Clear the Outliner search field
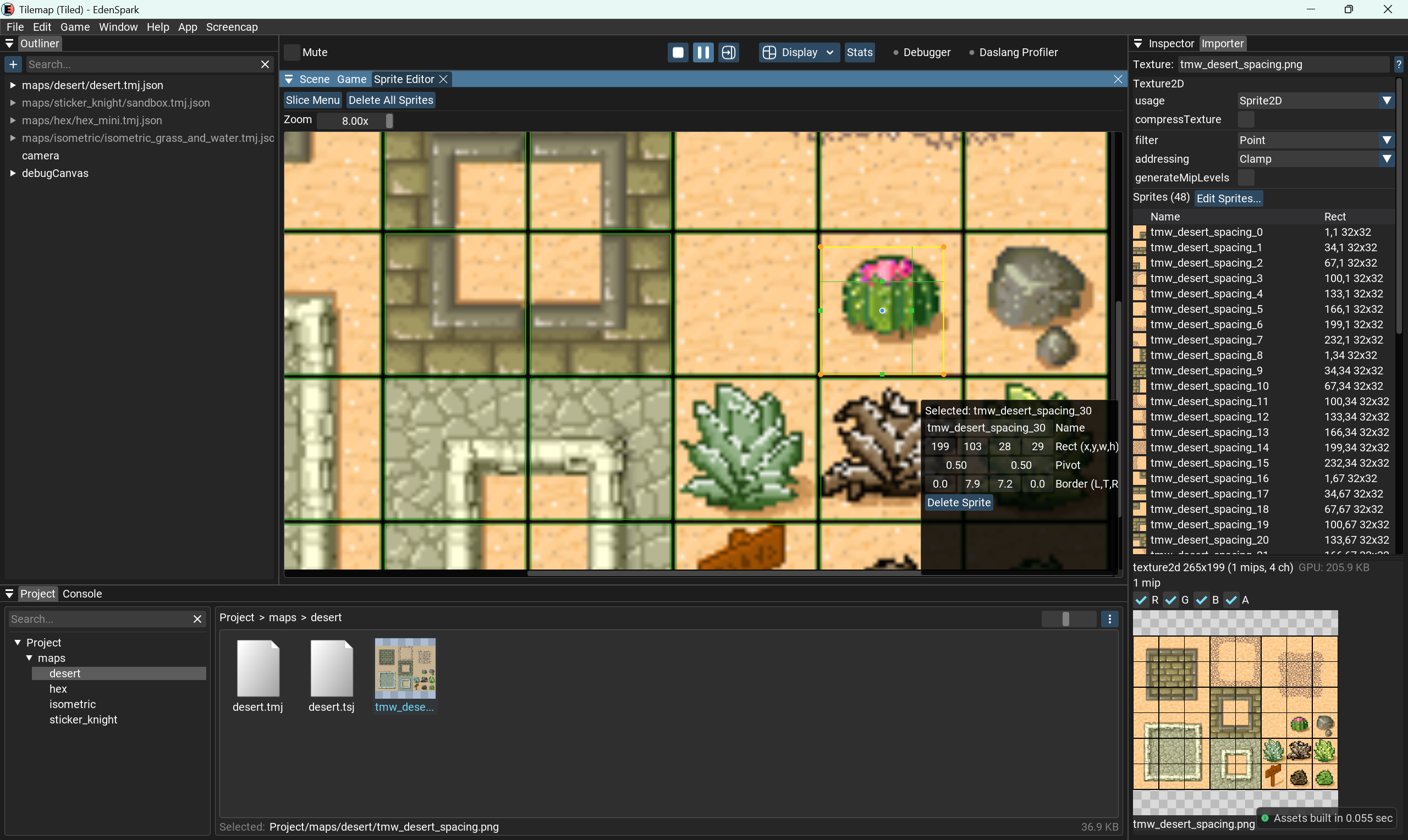The height and width of the screenshot is (840, 1408). point(265,64)
